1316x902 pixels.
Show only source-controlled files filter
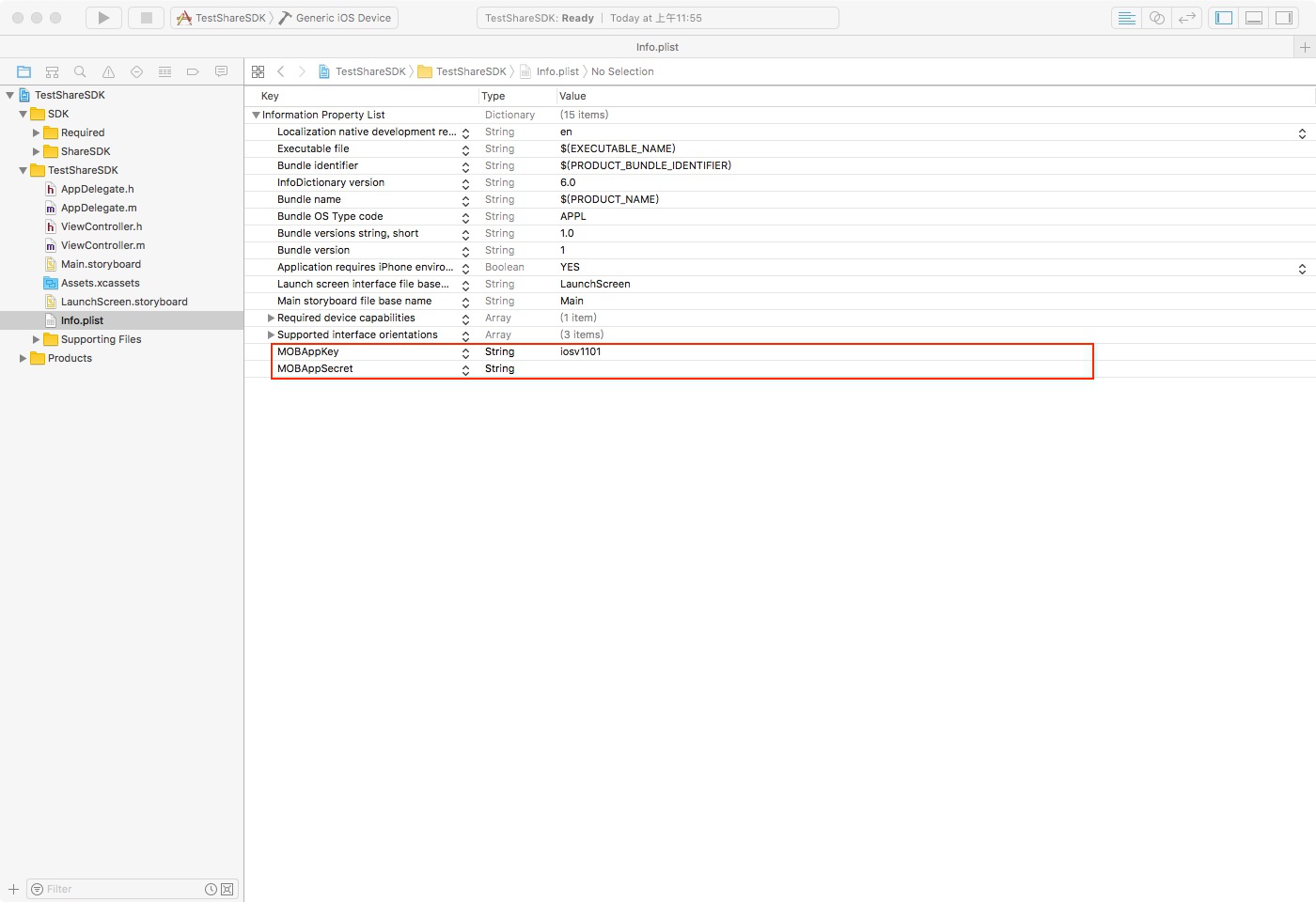(x=227, y=889)
